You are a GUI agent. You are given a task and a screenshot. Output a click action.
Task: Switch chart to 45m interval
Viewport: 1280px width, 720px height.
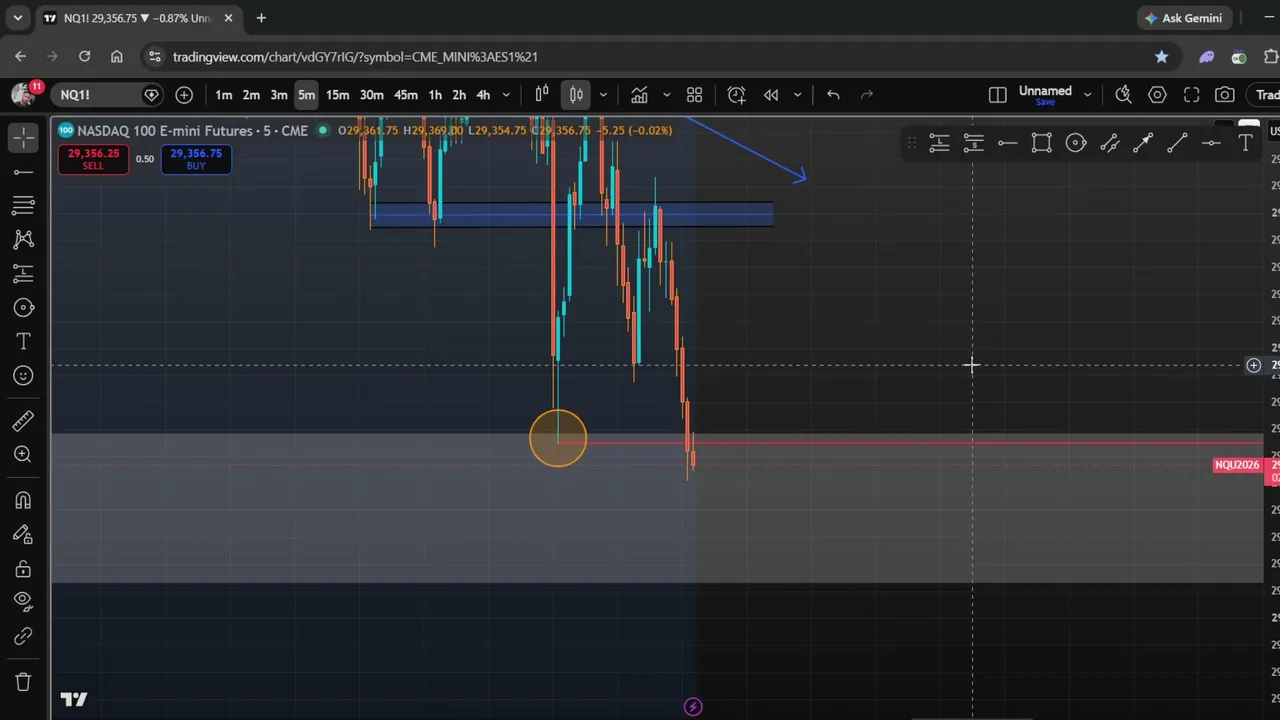(405, 95)
